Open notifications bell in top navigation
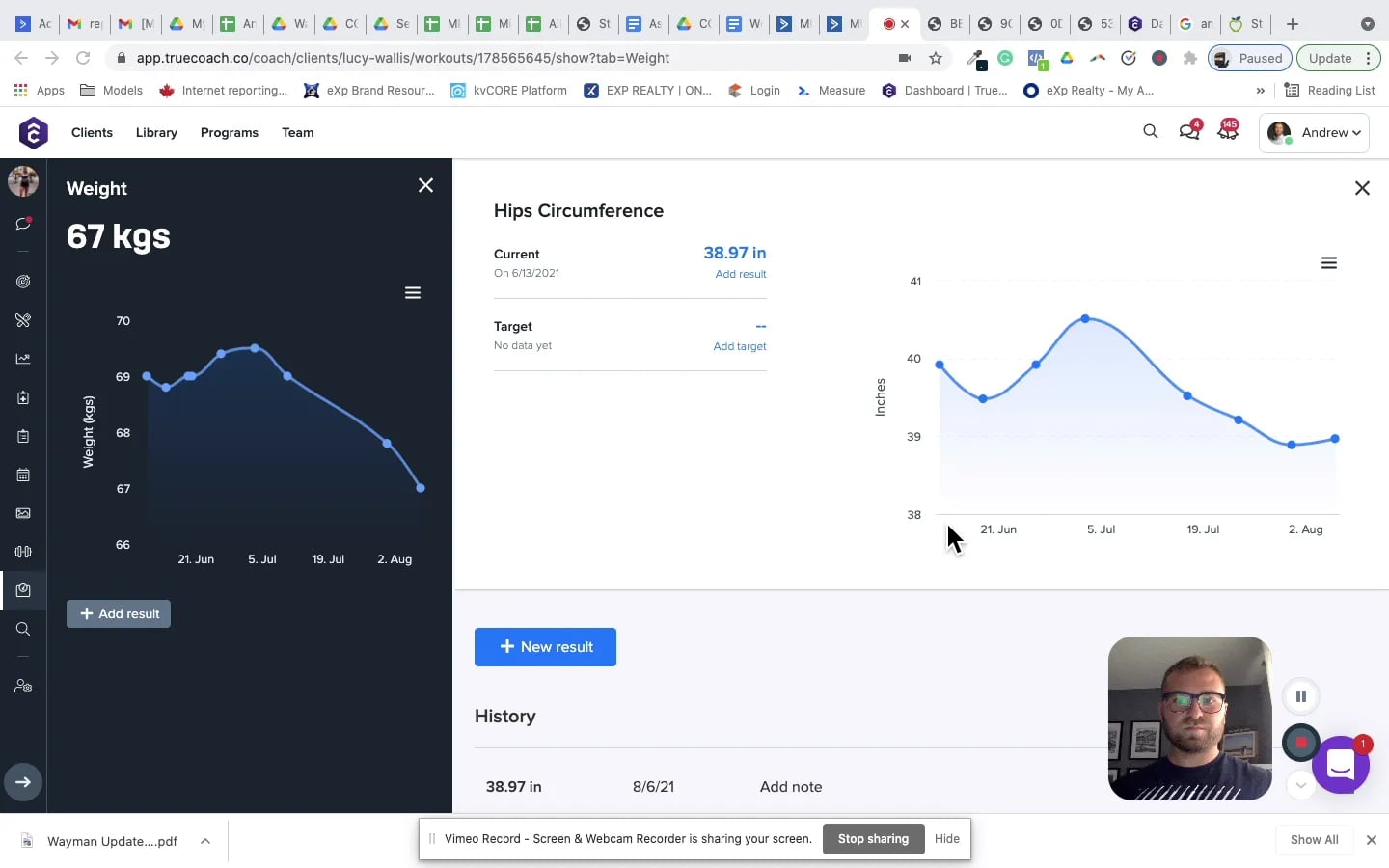Image resolution: width=1389 pixels, height=868 pixels. (1228, 132)
